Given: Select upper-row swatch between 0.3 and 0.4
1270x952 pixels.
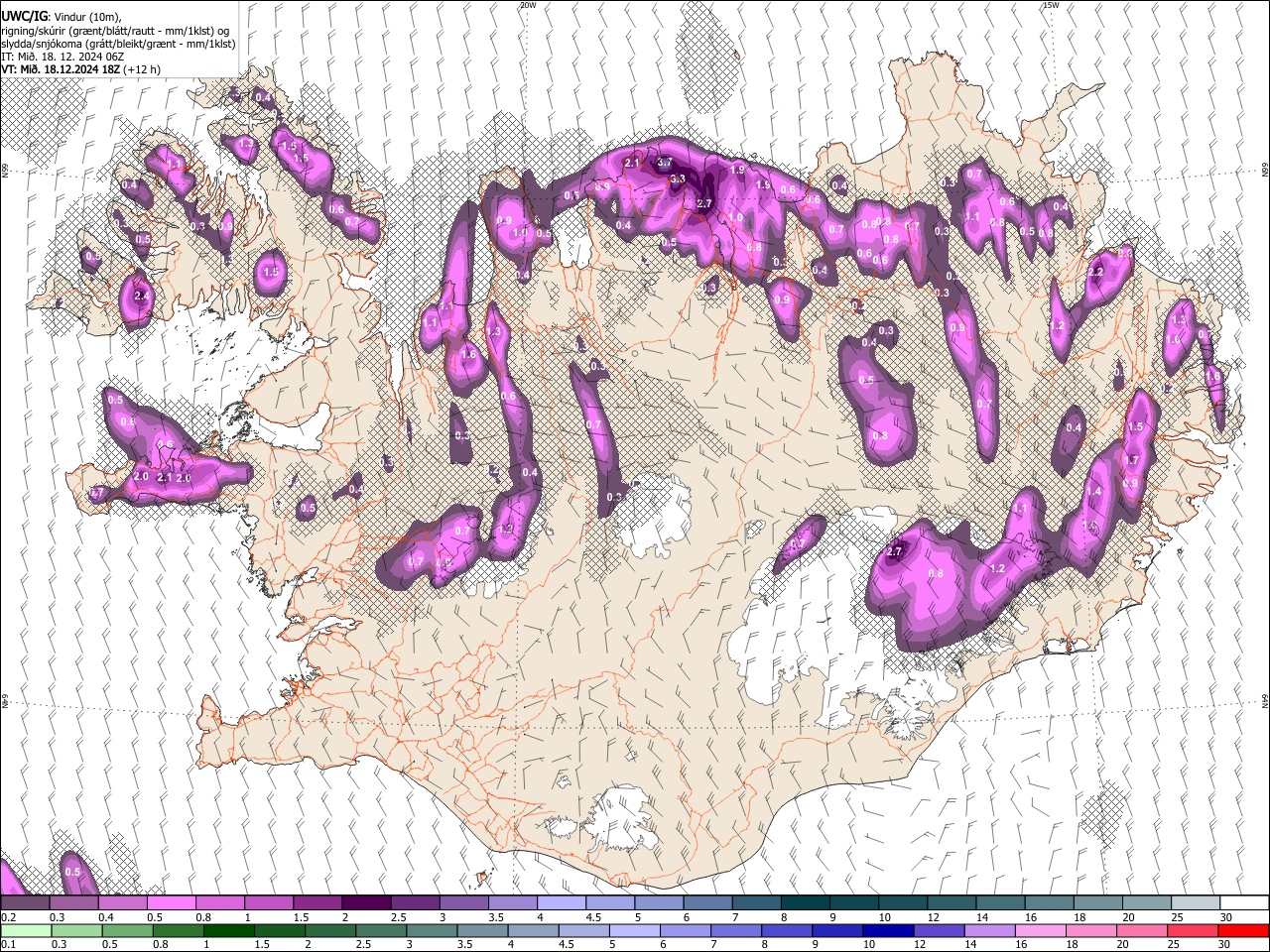Looking at the screenshot, I should pyautogui.click(x=73, y=902).
